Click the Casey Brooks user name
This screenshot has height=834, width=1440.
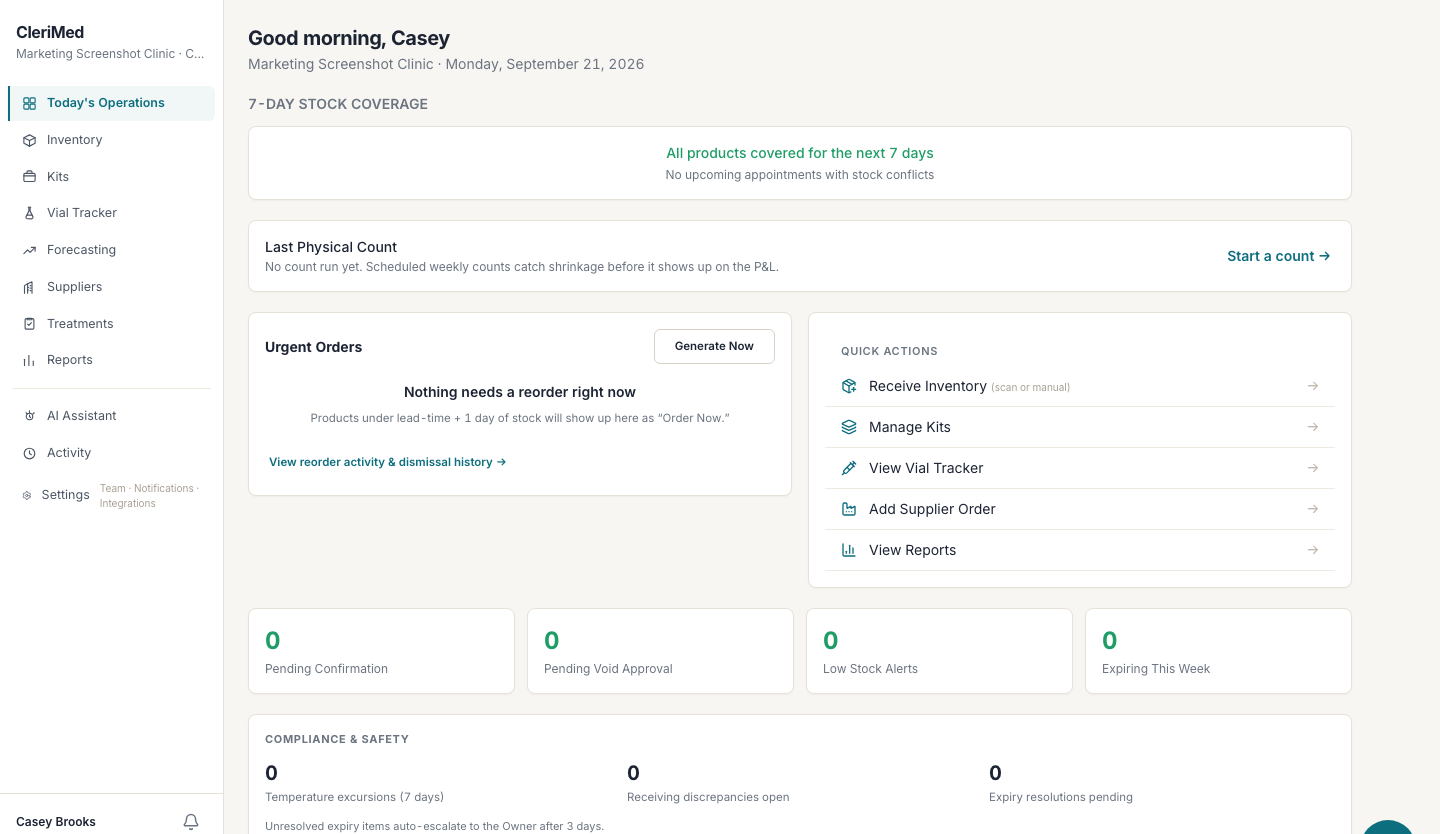(56, 822)
